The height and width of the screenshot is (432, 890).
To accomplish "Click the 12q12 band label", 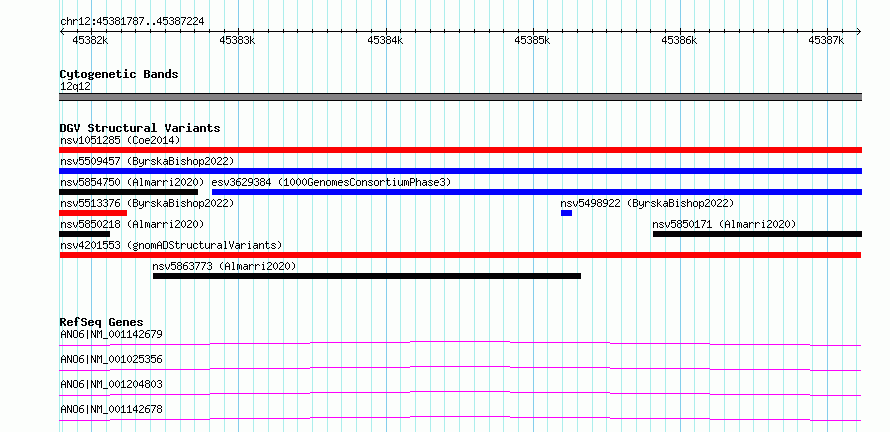I will (75, 87).
